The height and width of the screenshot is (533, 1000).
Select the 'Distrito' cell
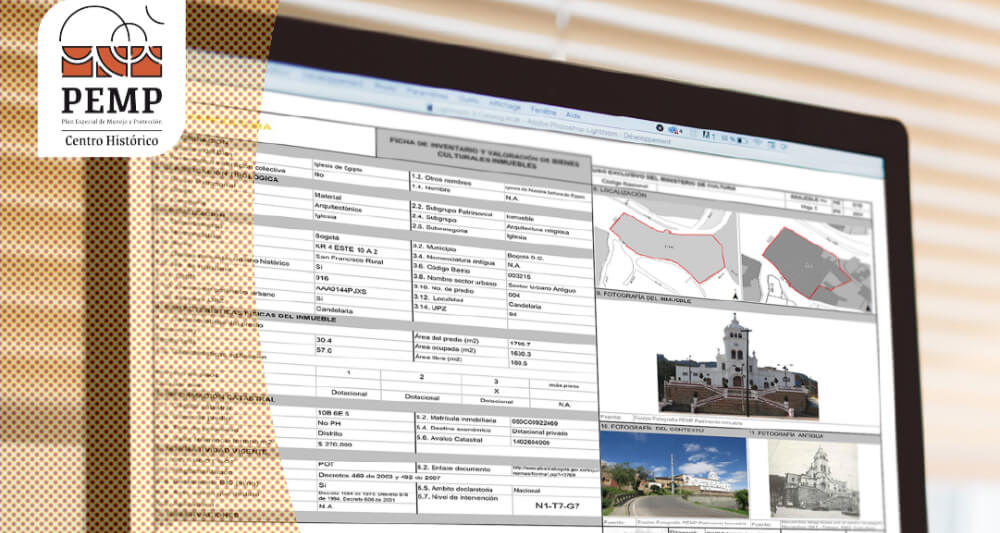click(330, 433)
